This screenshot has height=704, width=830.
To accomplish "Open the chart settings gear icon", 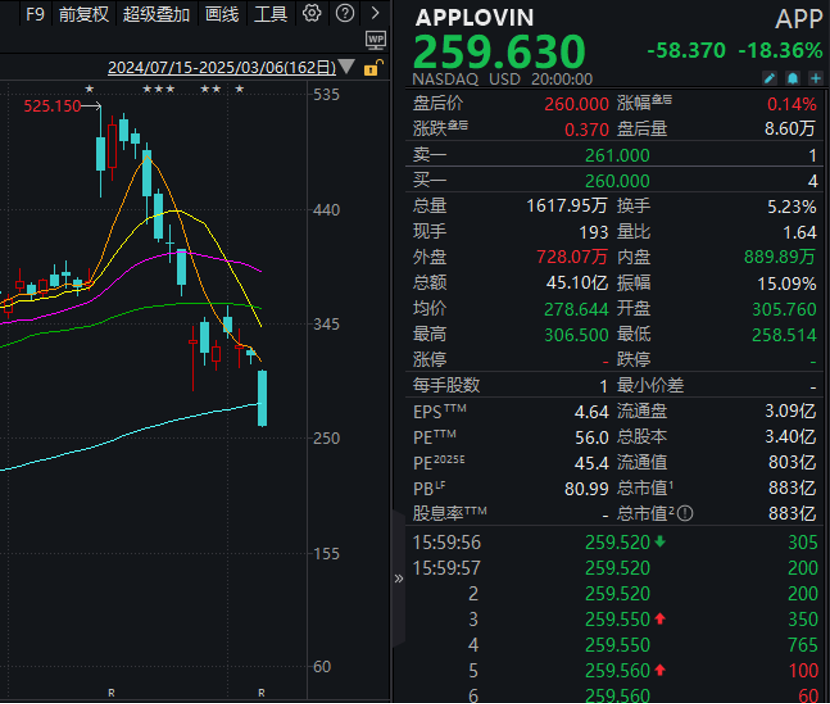I will point(312,13).
